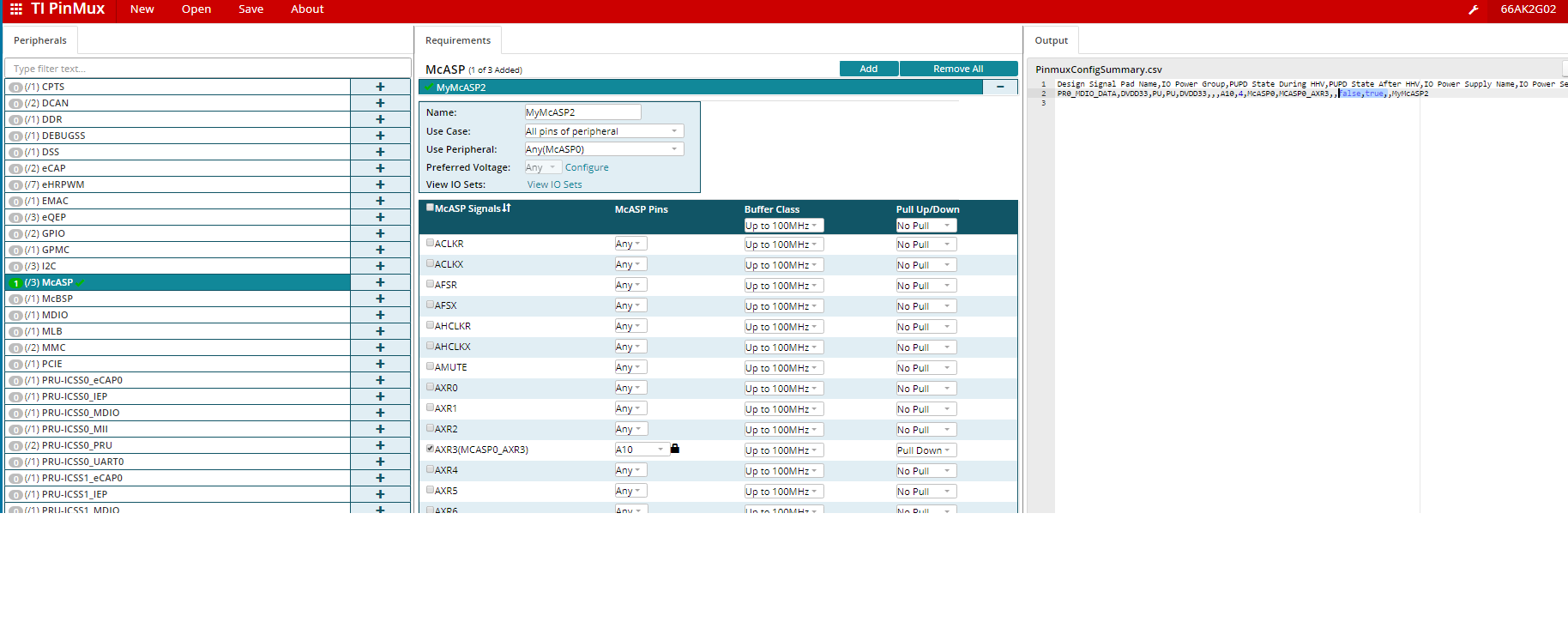
Task: Open the ACLKR pin selection dropdown
Action: [x=630, y=244]
